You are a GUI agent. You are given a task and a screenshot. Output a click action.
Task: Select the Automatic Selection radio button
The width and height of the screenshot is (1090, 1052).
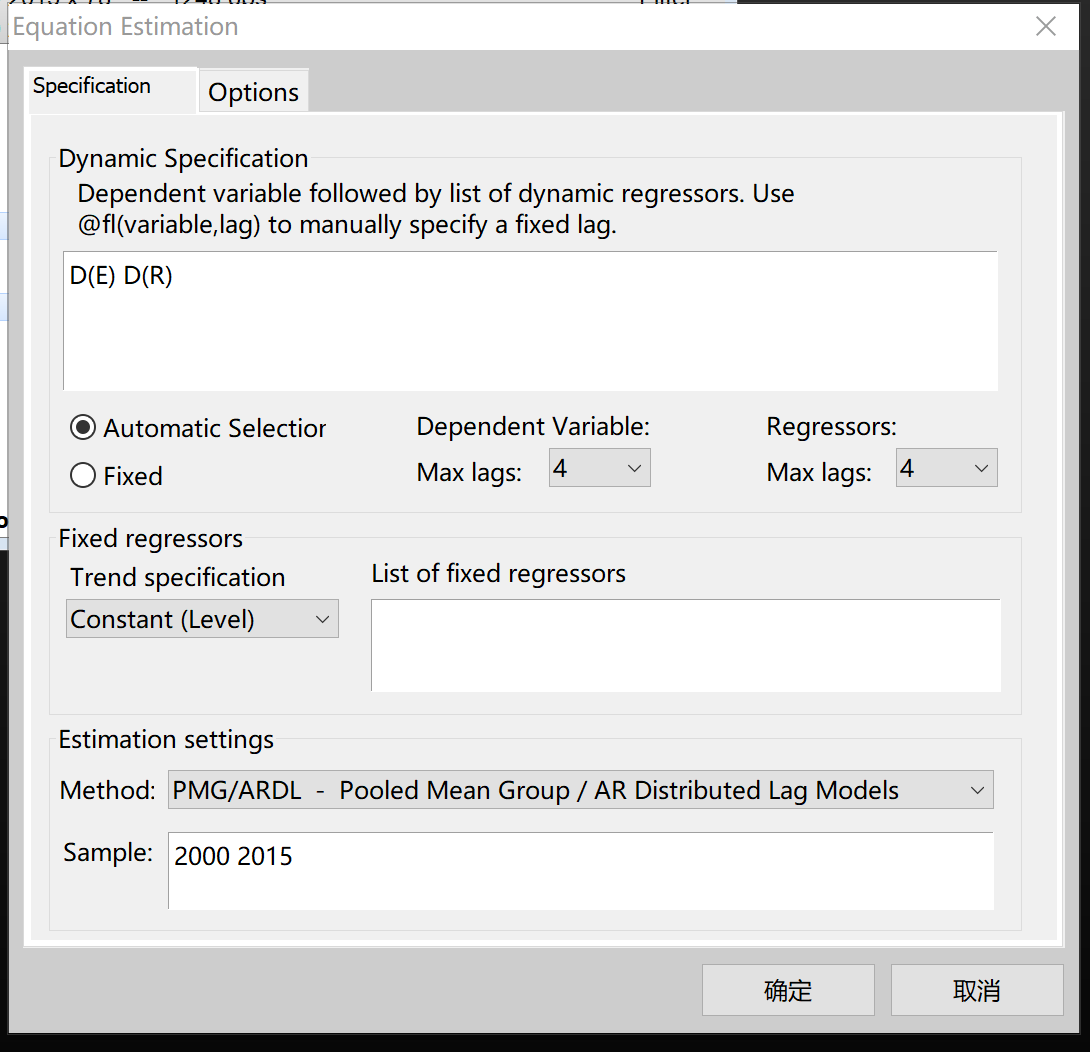coord(83,428)
